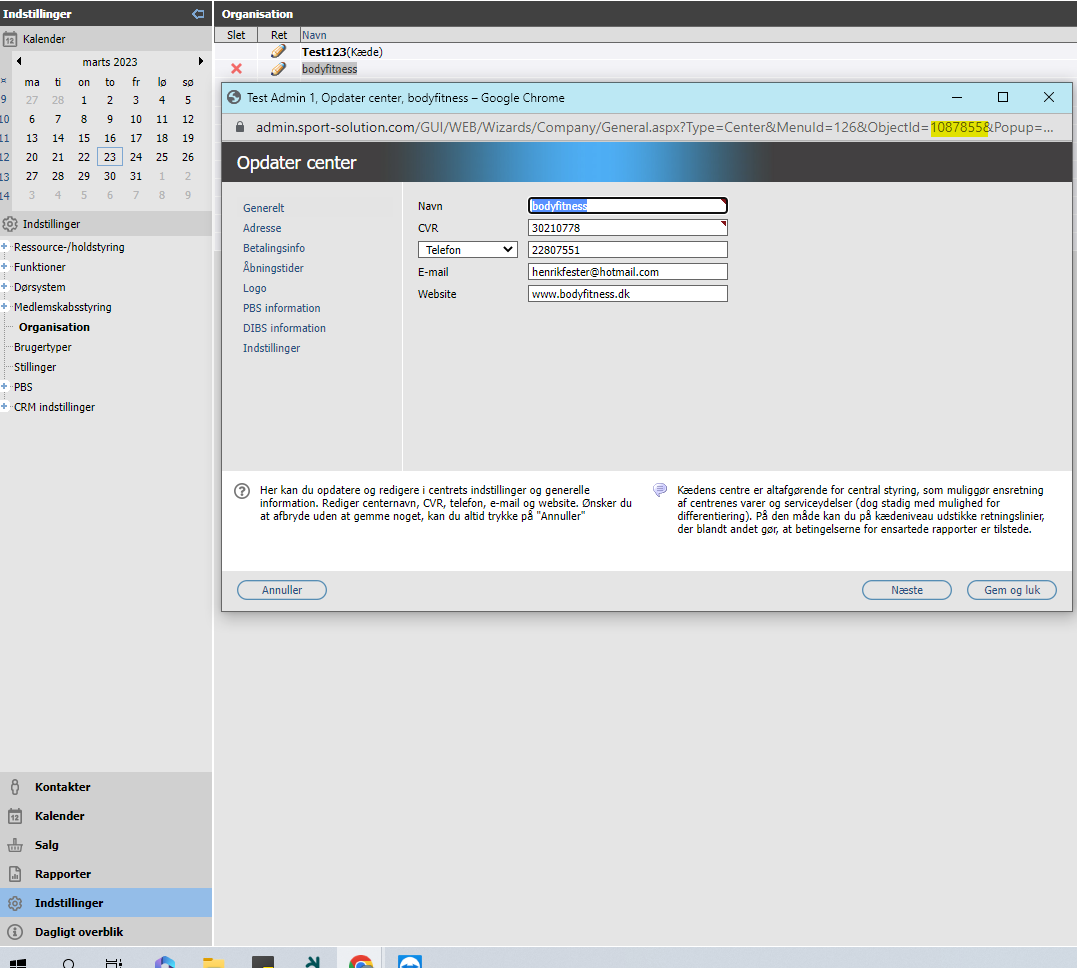Open the PBS information wizard step
The image size is (1077, 968).
point(282,308)
